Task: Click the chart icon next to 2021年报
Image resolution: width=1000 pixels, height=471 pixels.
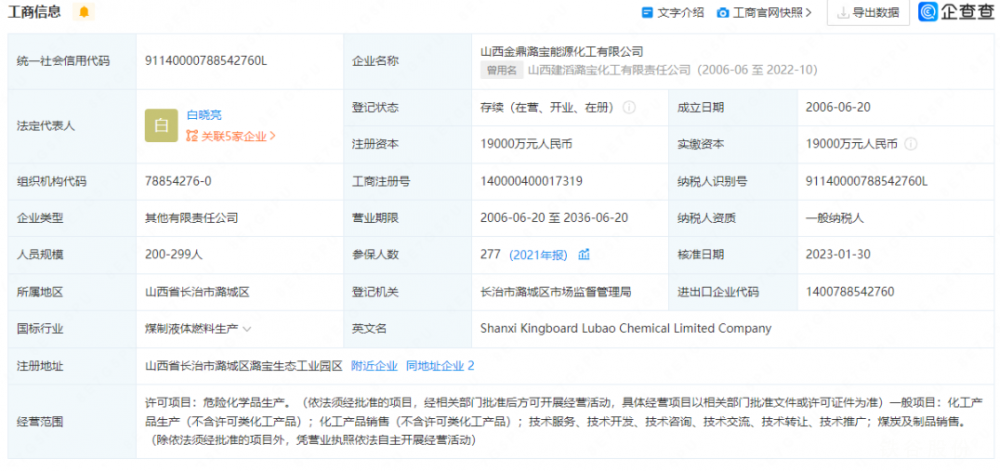Action: 584,255
